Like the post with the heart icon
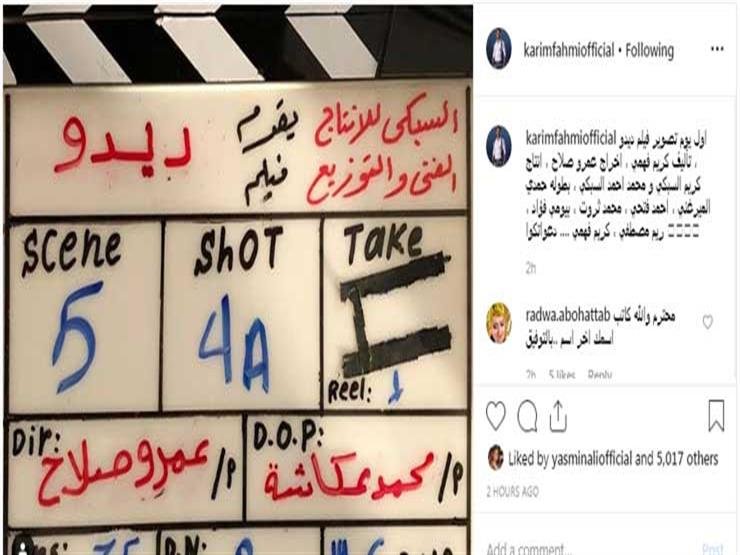 pos(496,416)
